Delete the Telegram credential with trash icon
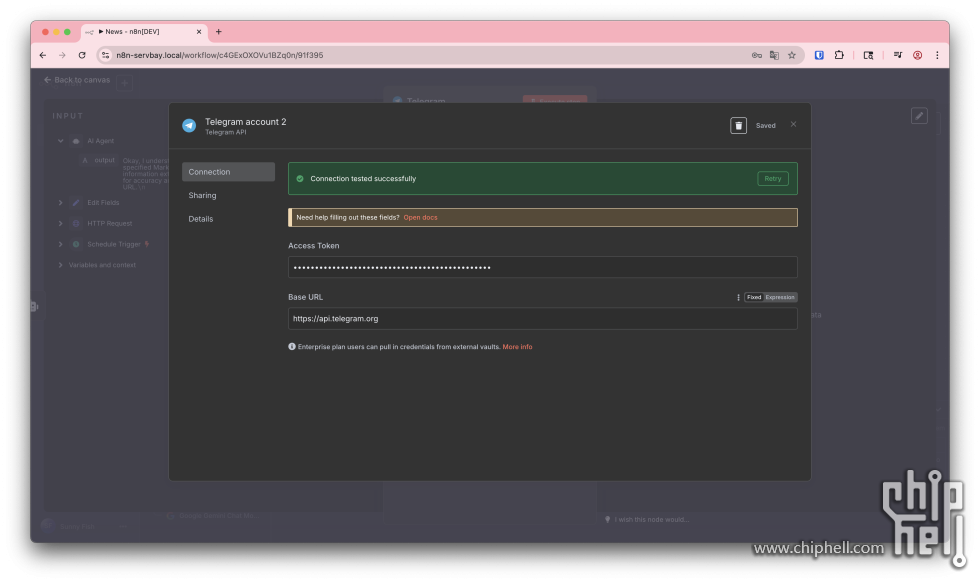The width and height of the screenshot is (980, 583). point(738,126)
